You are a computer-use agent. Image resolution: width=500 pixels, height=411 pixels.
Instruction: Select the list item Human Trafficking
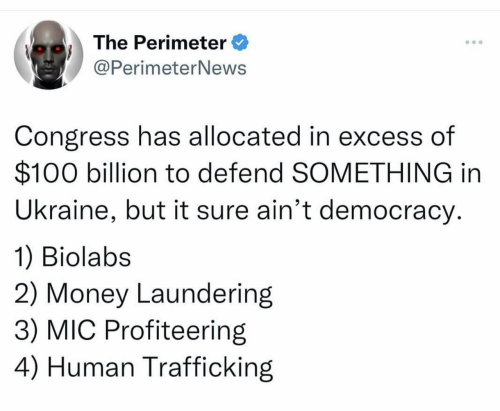(144, 367)
